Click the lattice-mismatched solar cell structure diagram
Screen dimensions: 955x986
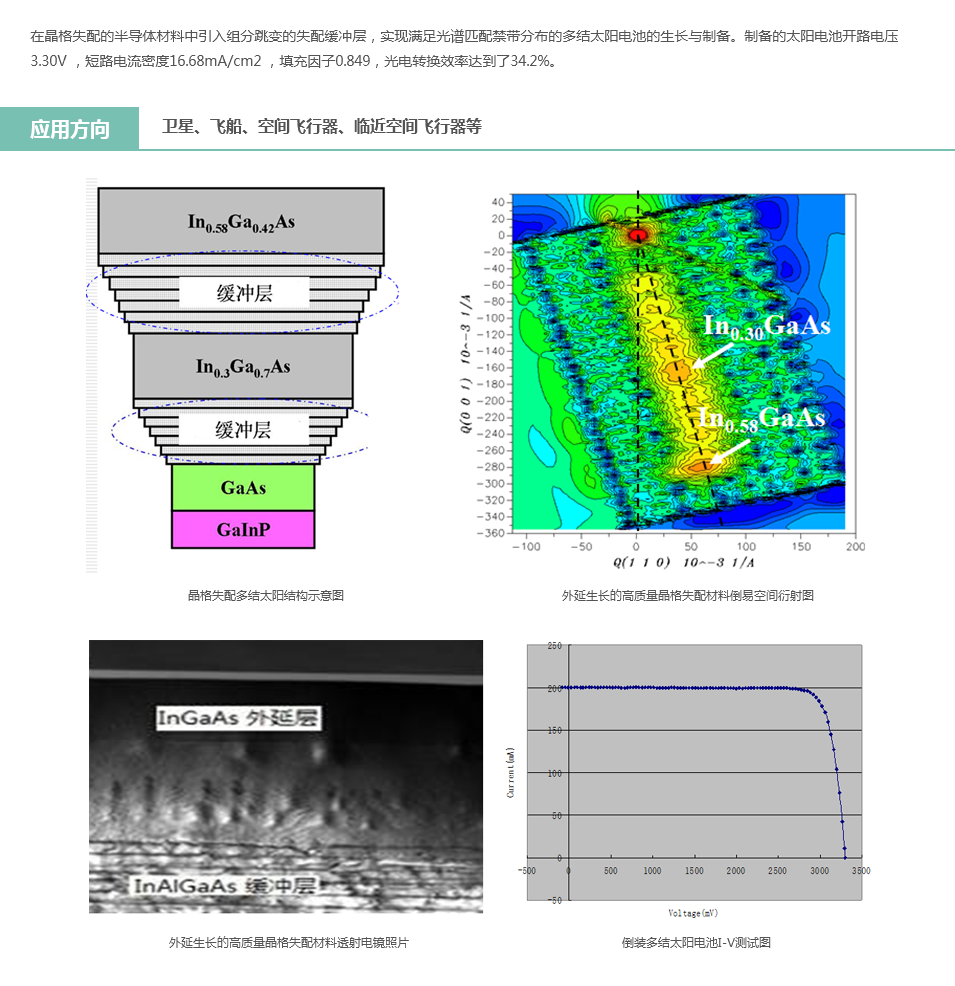(242, 375)
